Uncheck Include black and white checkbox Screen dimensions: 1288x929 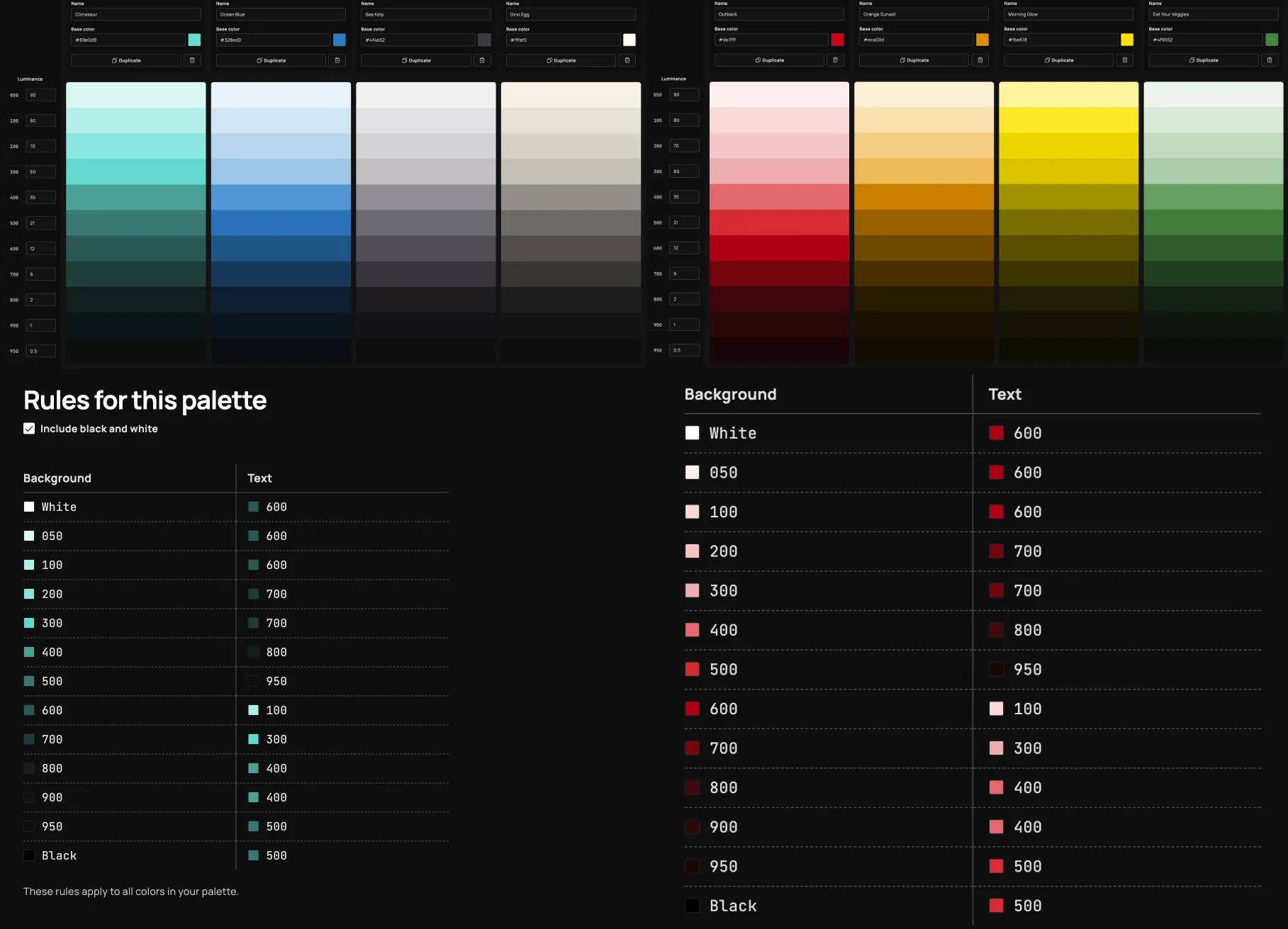coord(29,429)
